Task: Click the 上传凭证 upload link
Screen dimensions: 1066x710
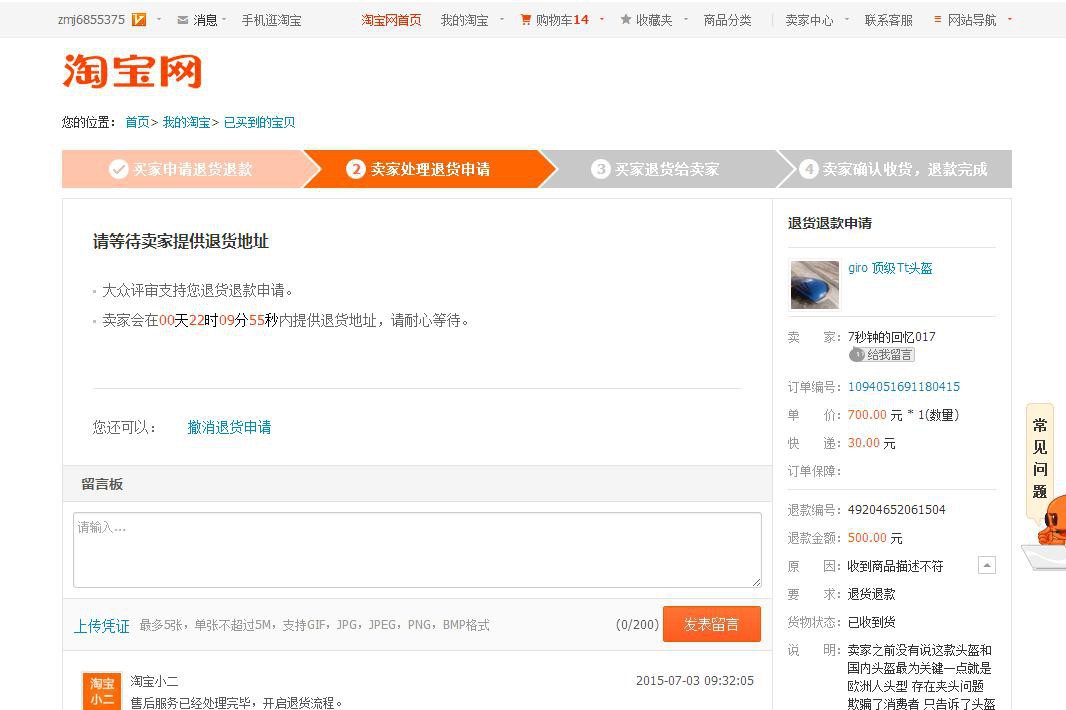Action: pyautogui.click(x=101, y=626)
